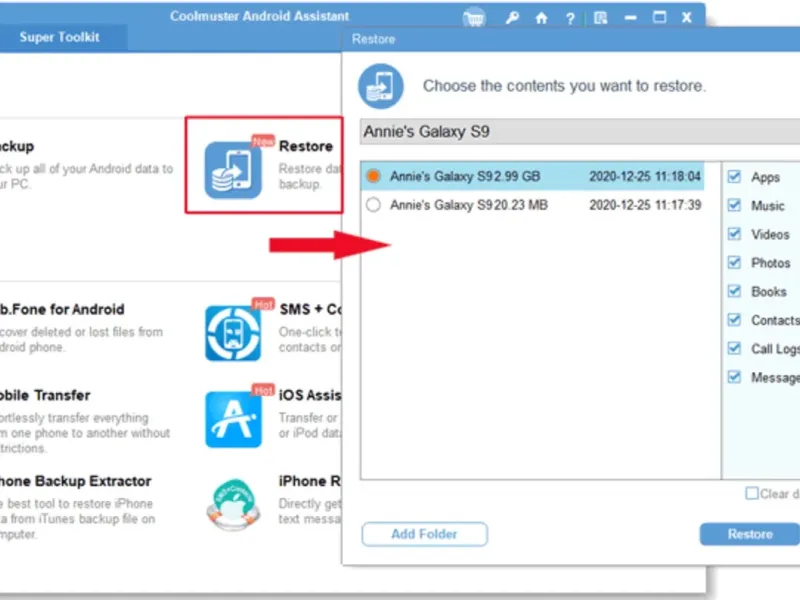The width and height of the screenshot is (800, 600).
Task: Click the iOS Assistant heading text
Action: coord(310,395)
